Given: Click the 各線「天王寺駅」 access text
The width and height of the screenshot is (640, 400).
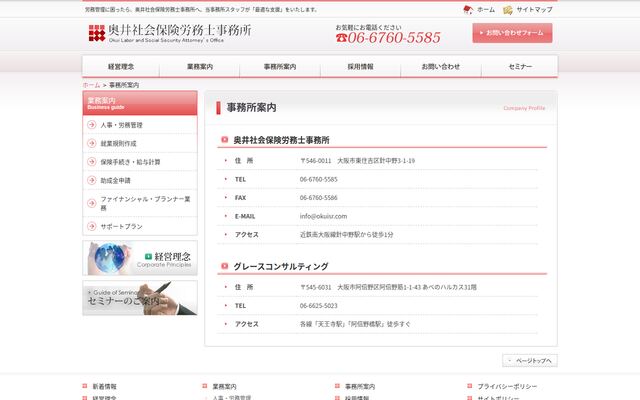Looking at the screenshot, I should click(355, 324).
